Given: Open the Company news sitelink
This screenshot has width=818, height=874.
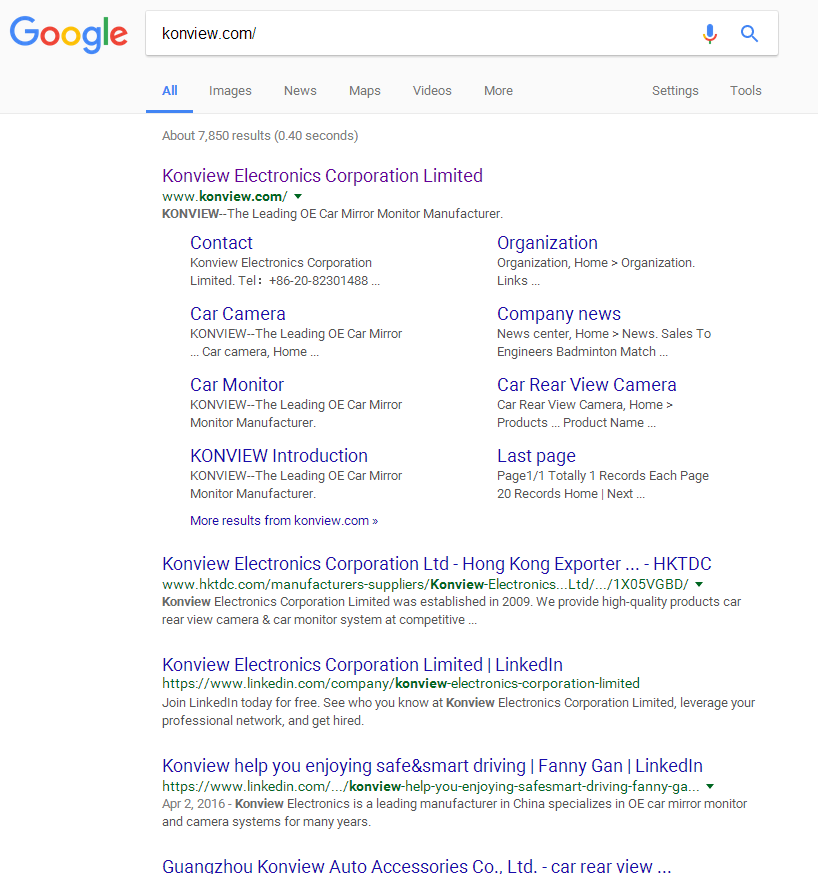Looking at the screenshot, I should click(x=559, y=314).
